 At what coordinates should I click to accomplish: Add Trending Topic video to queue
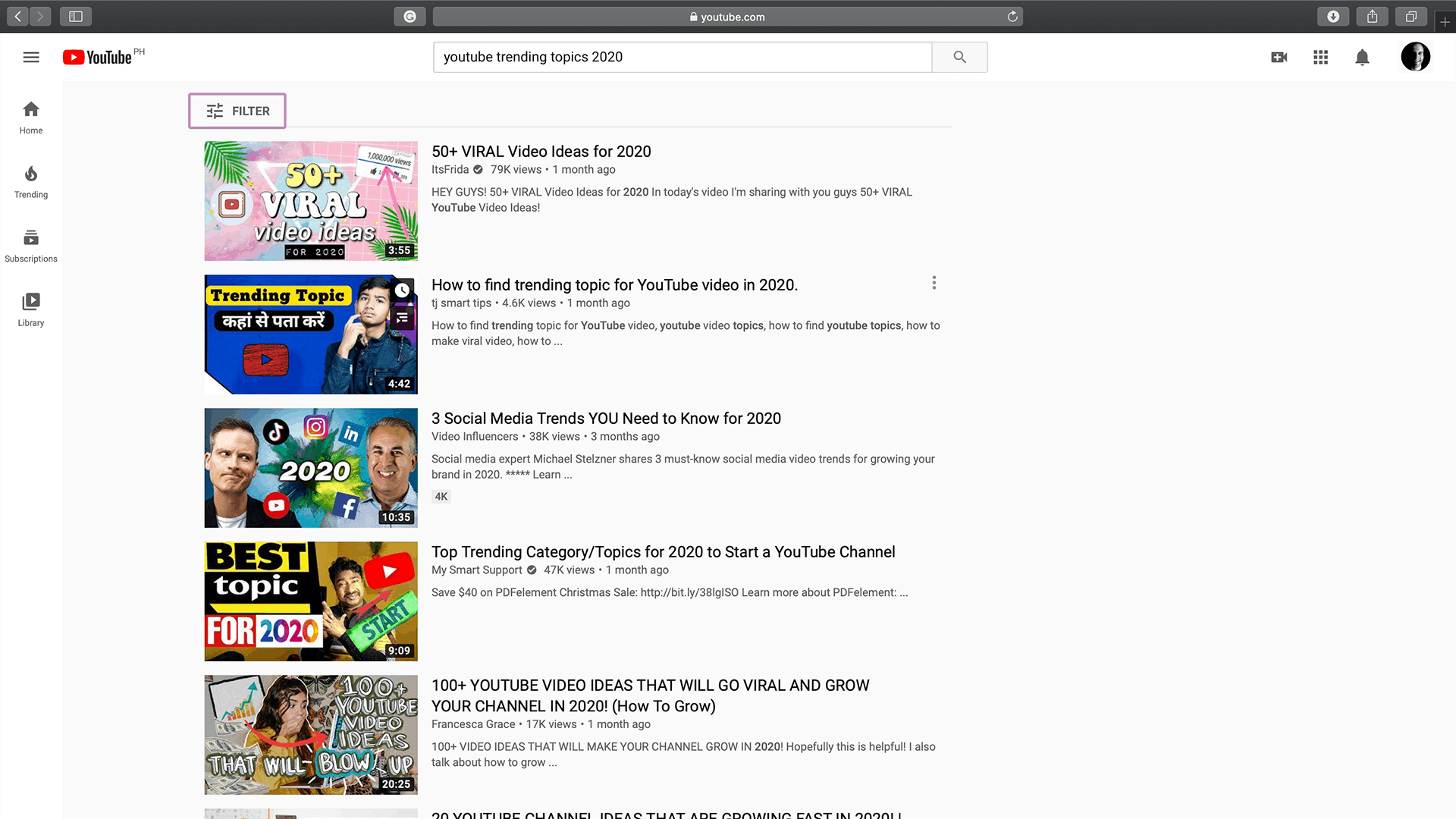click(x=402, y=318)
